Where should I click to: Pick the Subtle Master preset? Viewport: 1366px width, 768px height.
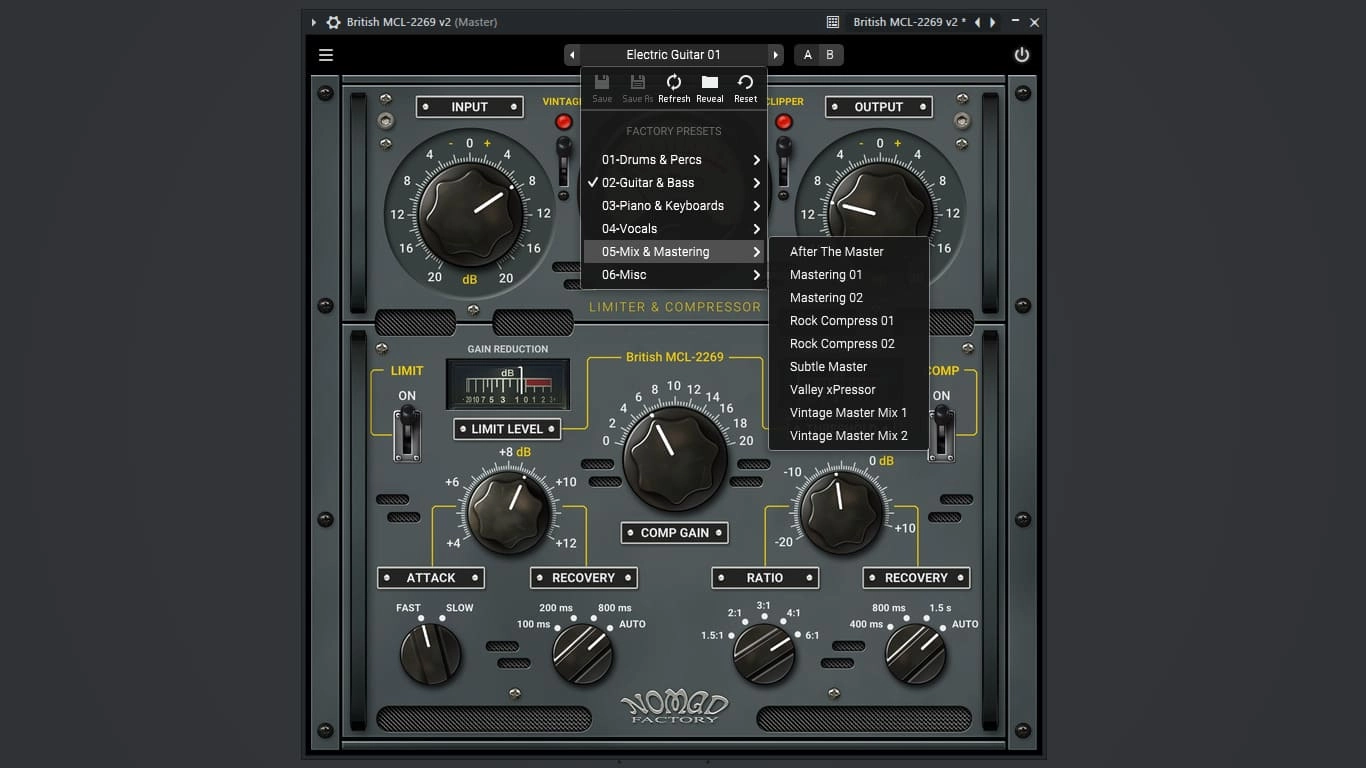[849, 367]
